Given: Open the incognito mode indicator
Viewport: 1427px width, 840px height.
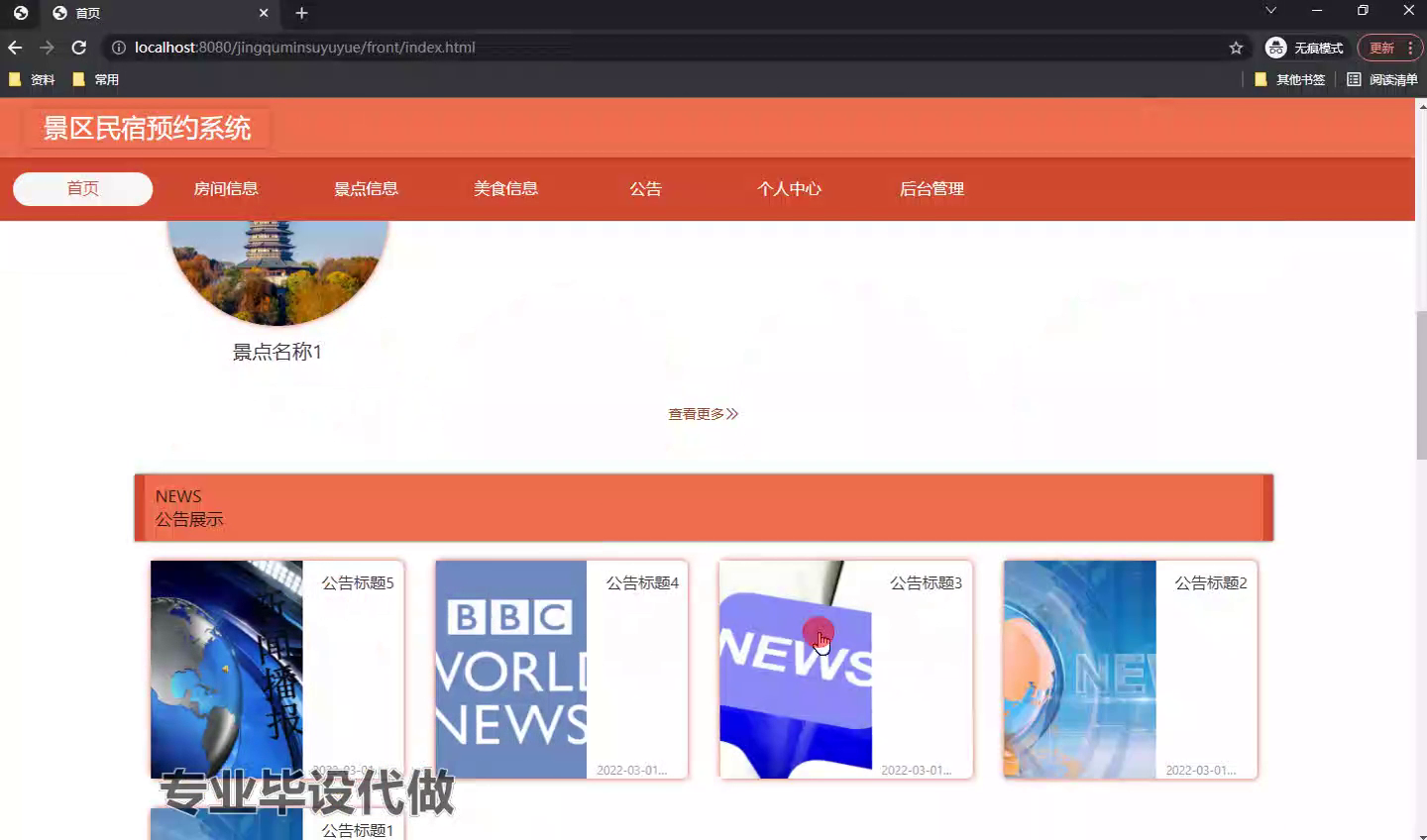Looking at the screenshot, I should tap(1304, 48).
